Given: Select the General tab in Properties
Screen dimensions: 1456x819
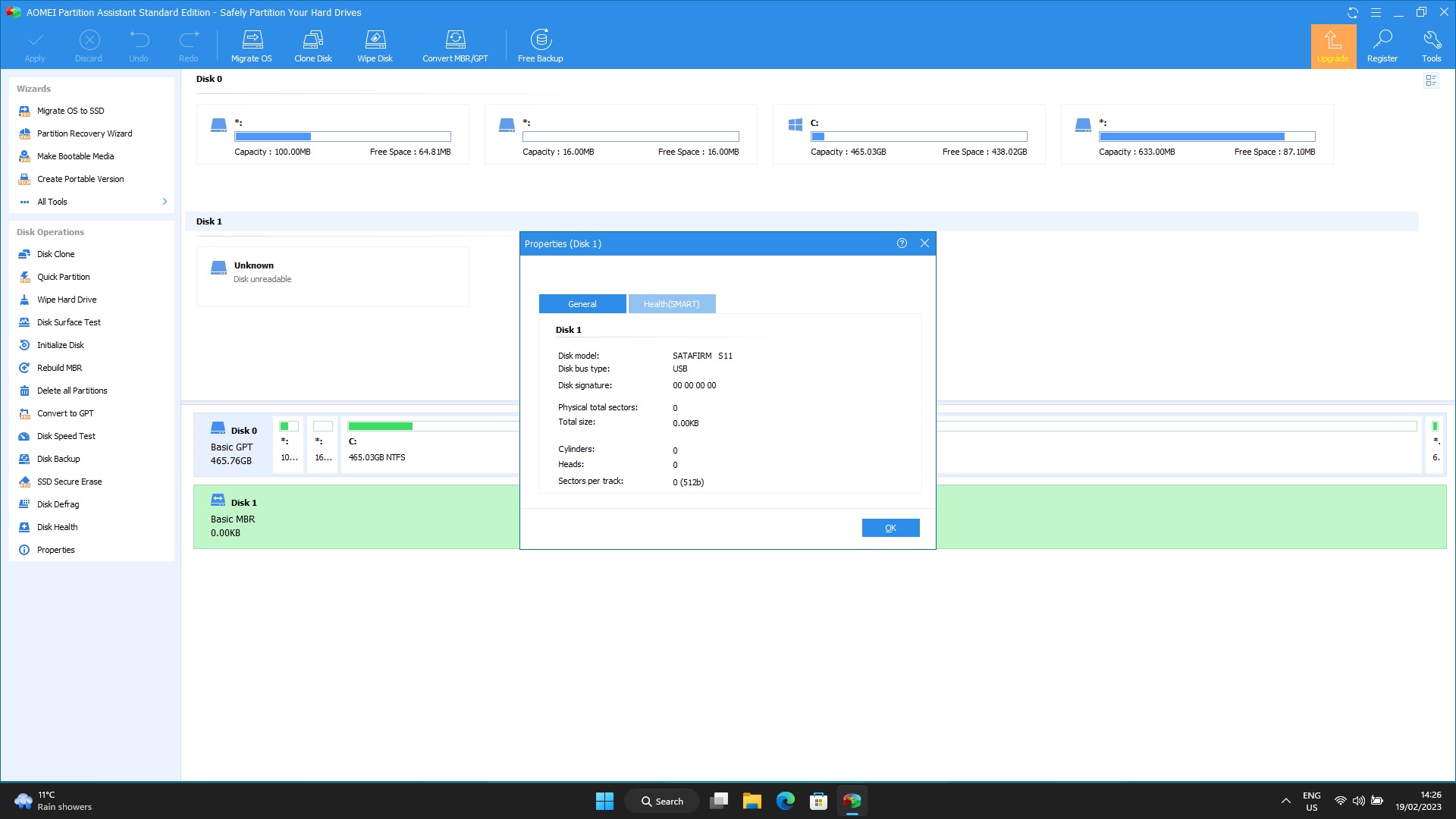Looking at the screenshot, I should point(582,304).
